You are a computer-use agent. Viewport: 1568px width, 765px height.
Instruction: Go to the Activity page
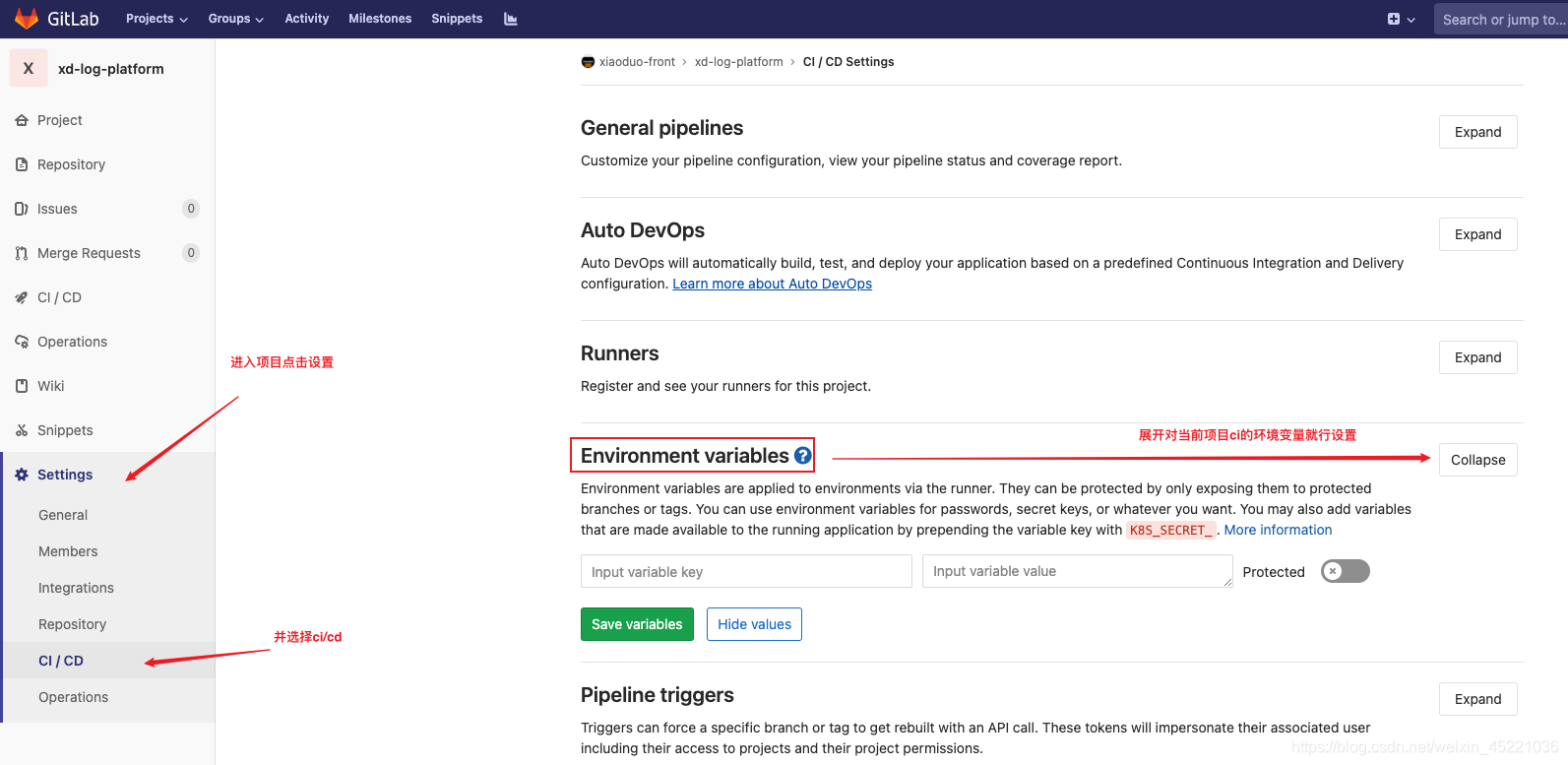307,19
